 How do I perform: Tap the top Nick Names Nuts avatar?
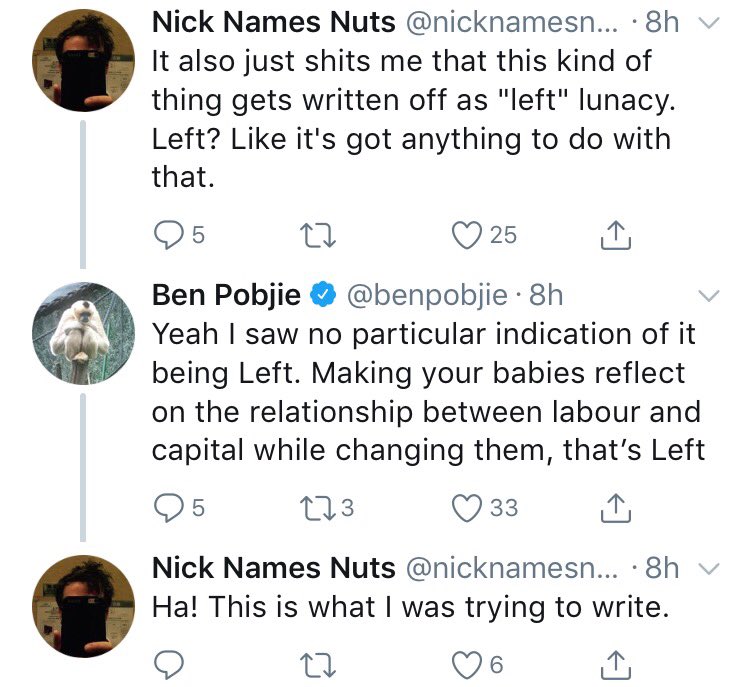pyautogui.click(x=83, y=64)
